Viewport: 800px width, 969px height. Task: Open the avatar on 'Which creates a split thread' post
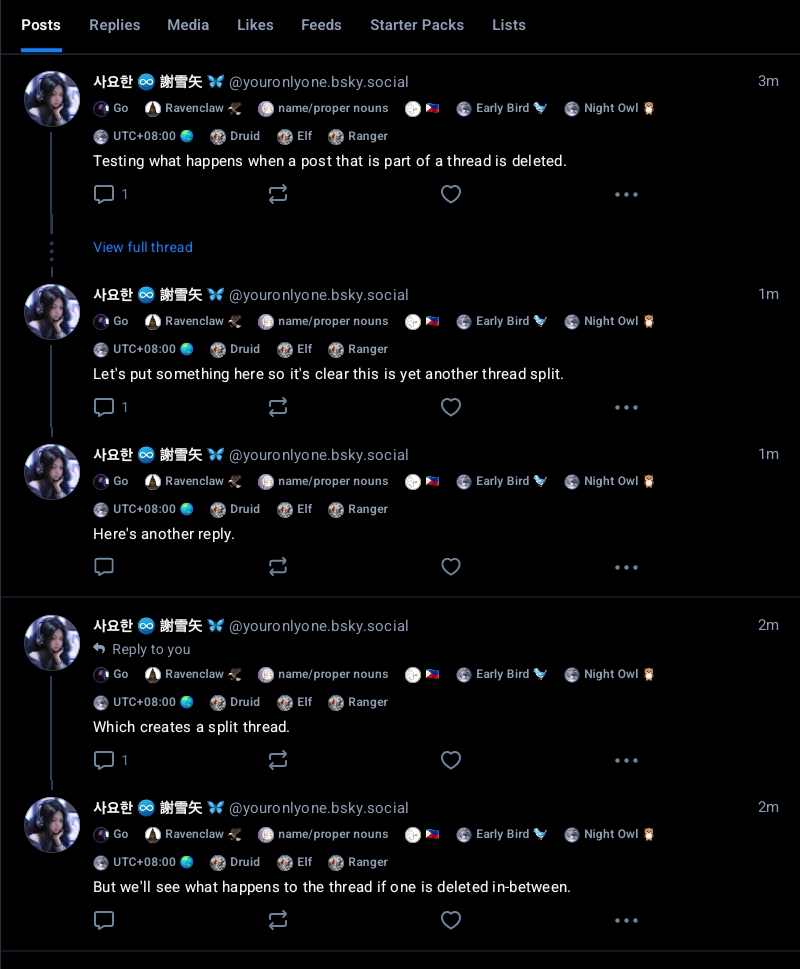pos(52,643)
